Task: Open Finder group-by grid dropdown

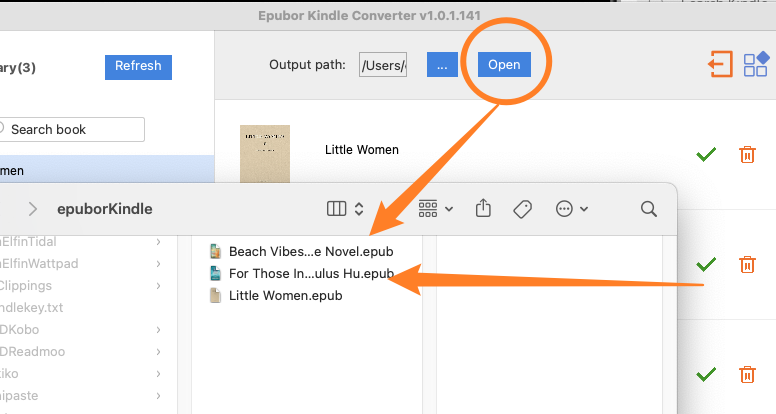Action: tap(436, 209)
